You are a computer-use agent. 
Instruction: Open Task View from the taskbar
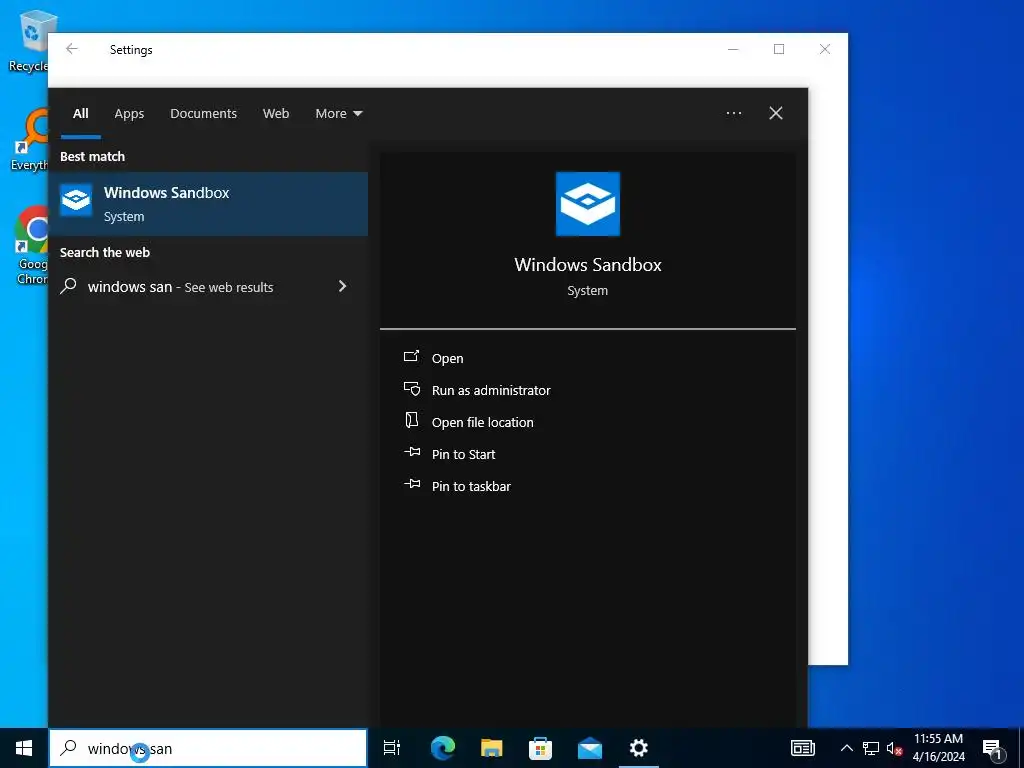tap(392, 748)
